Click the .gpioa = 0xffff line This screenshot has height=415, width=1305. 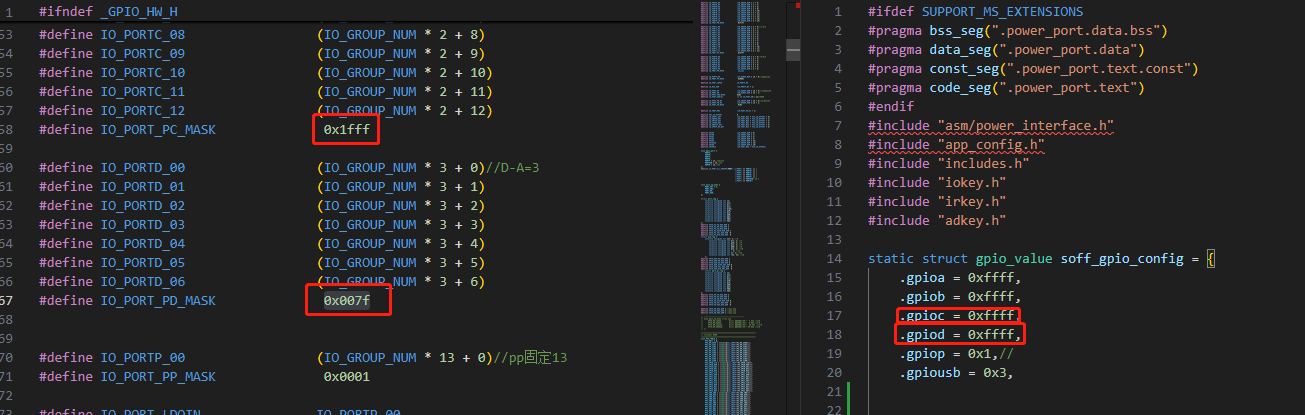[960, 278]
